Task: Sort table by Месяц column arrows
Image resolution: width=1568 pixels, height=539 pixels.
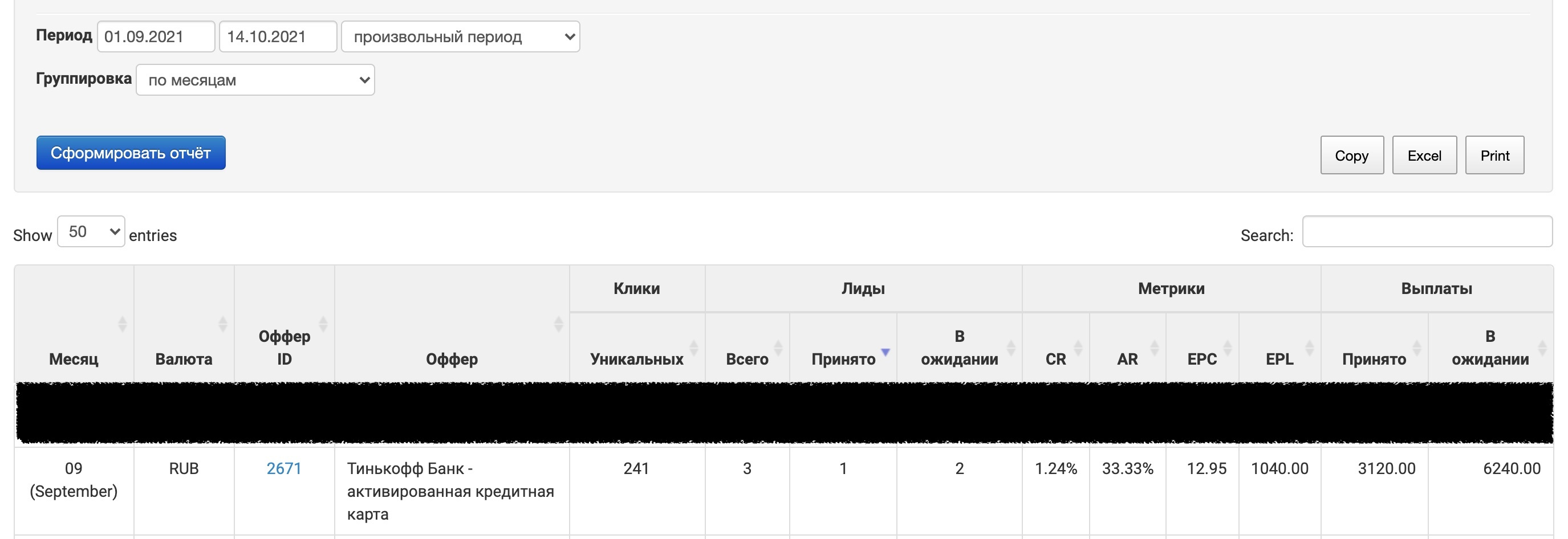Action: [123, 324]
